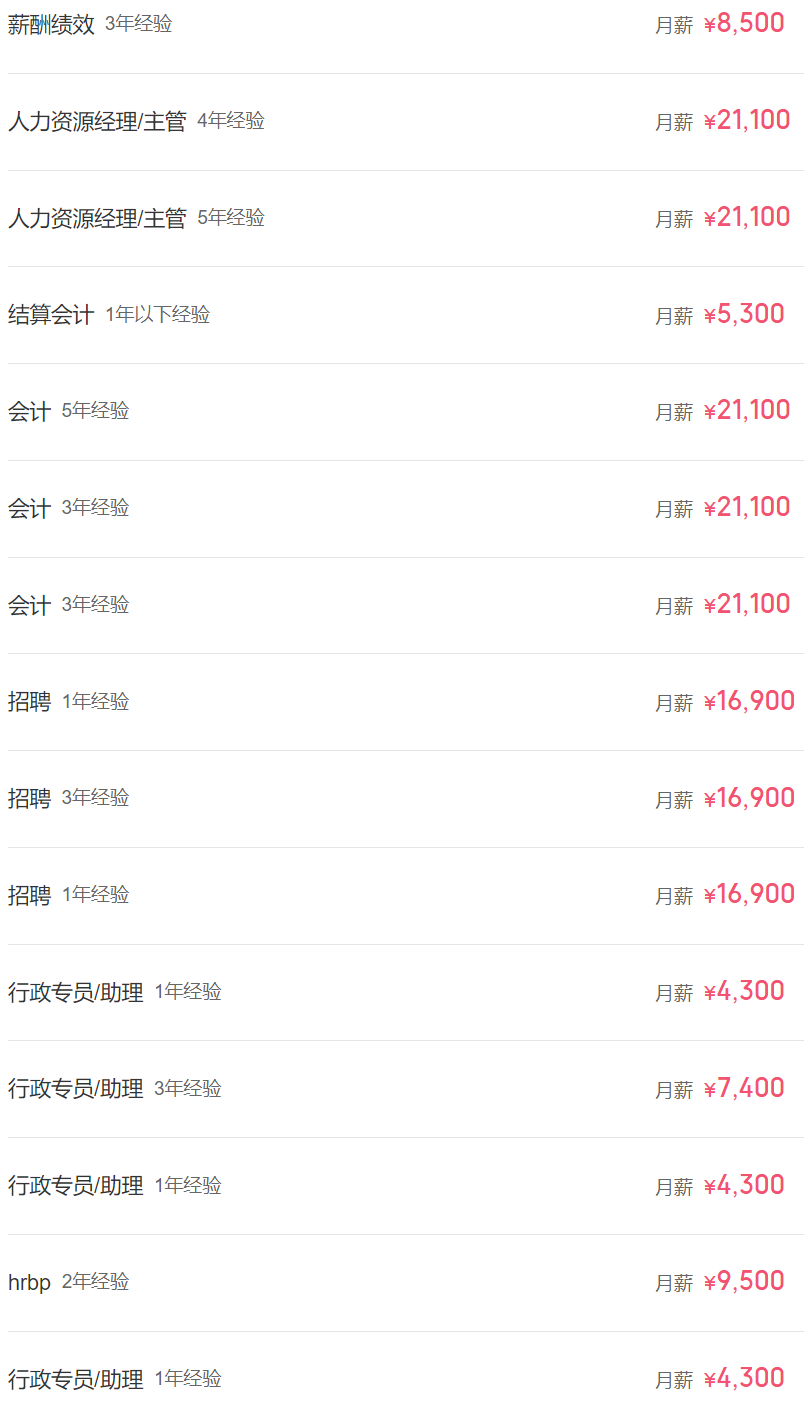Open the 薪酬绩效 job listing
804x1405 pixels.
tap(51, 24)
